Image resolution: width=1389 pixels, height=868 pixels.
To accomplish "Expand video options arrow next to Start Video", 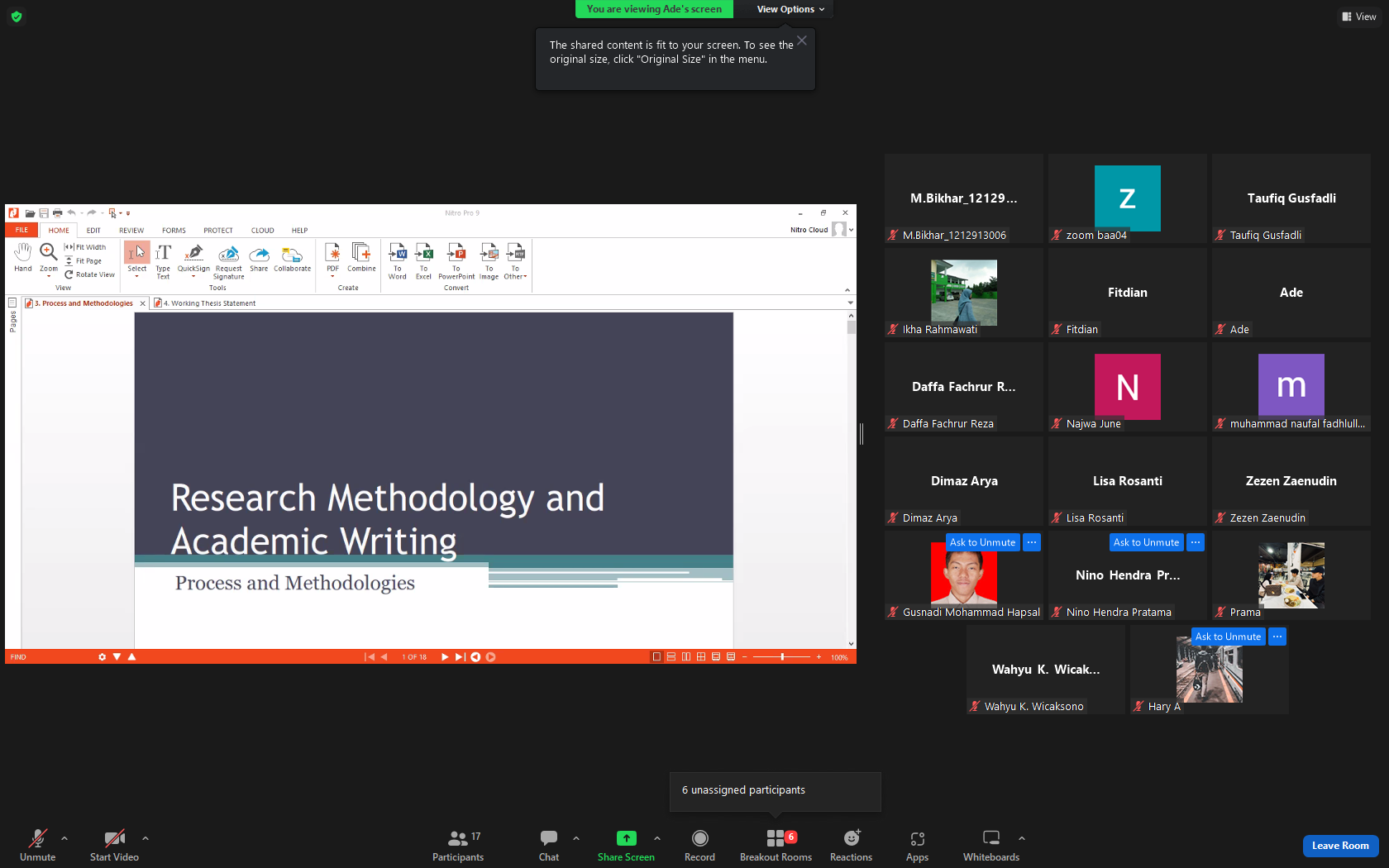I will coord(146,838).
